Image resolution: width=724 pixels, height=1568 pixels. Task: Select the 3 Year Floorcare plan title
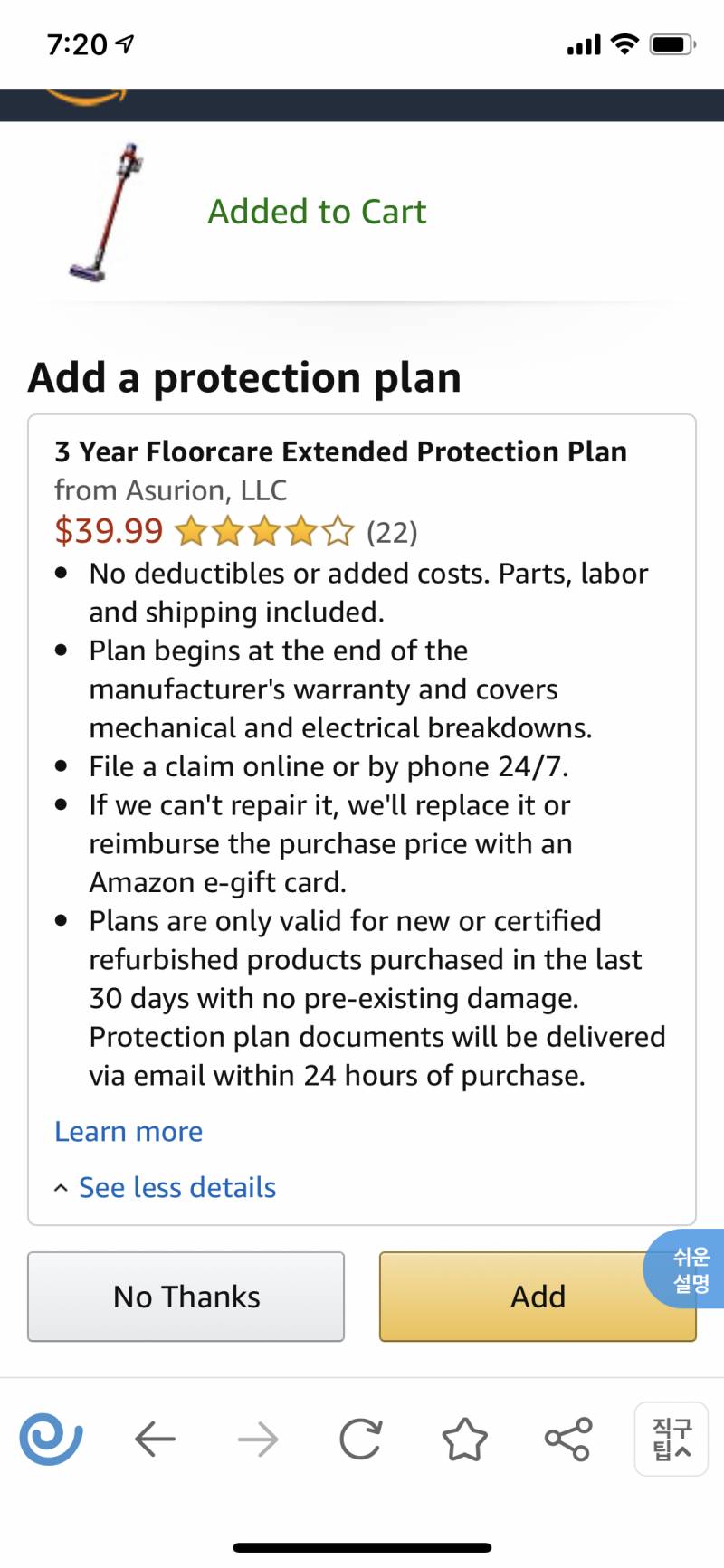[340, 451]
